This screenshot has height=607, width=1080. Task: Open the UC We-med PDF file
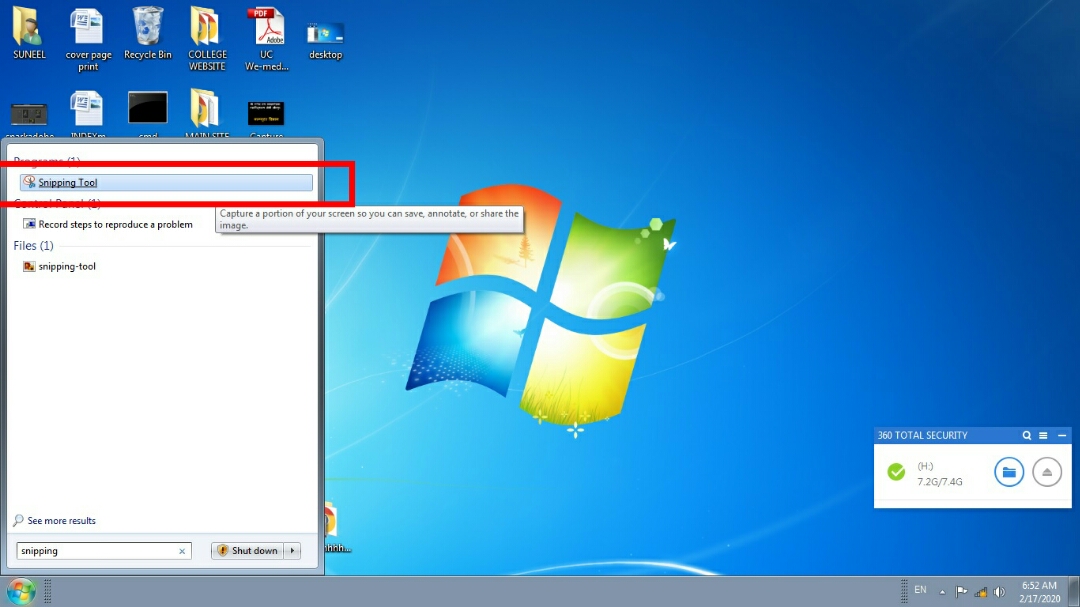point(267,39)
